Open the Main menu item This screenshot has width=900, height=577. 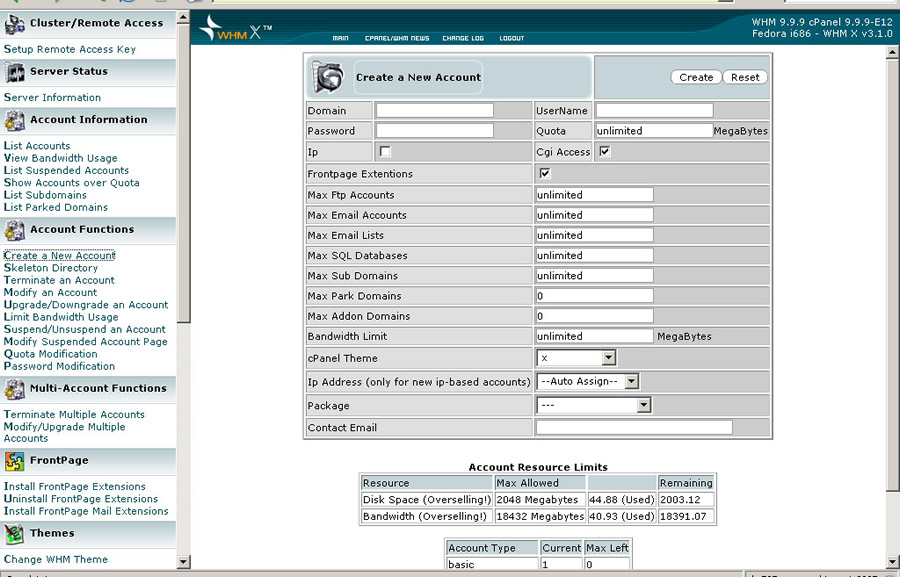(x=340, y=38)
